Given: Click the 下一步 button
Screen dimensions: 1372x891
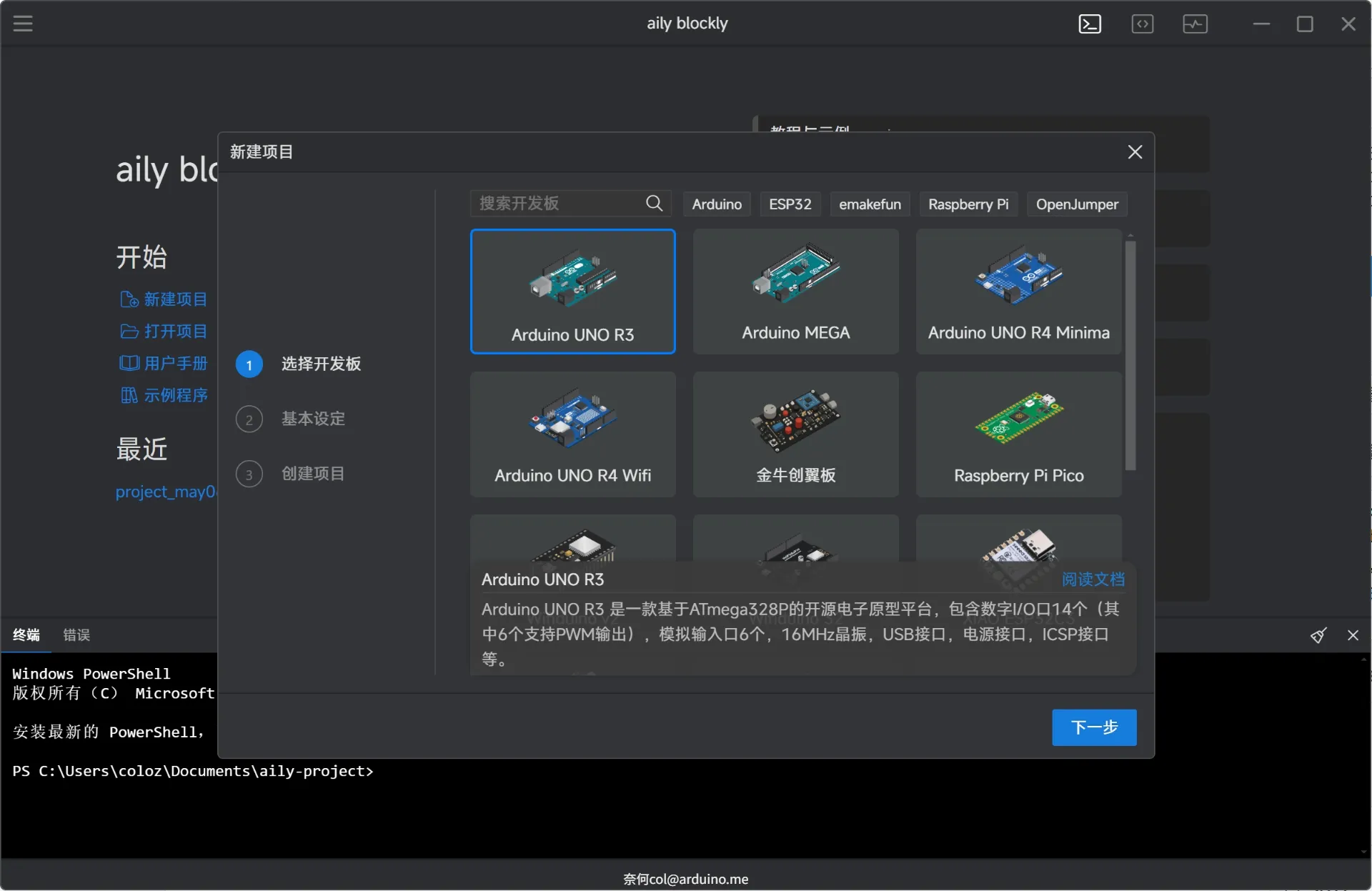Looking at the screenshot, I should [1093, 727].
